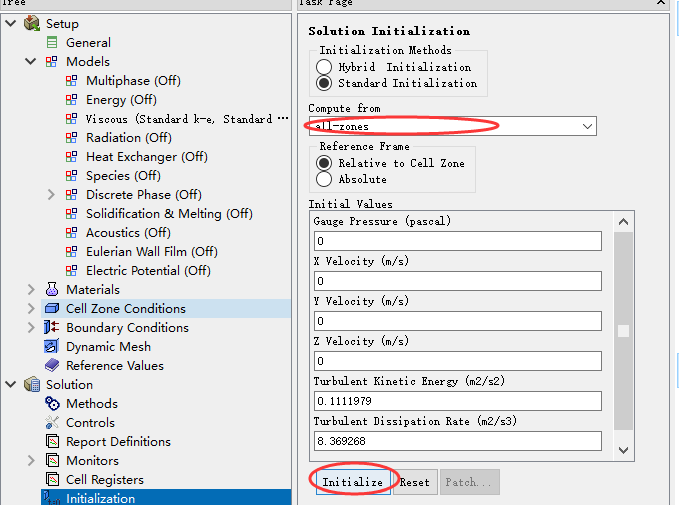Click the Gauge Pressure input field

click(458, 241)
